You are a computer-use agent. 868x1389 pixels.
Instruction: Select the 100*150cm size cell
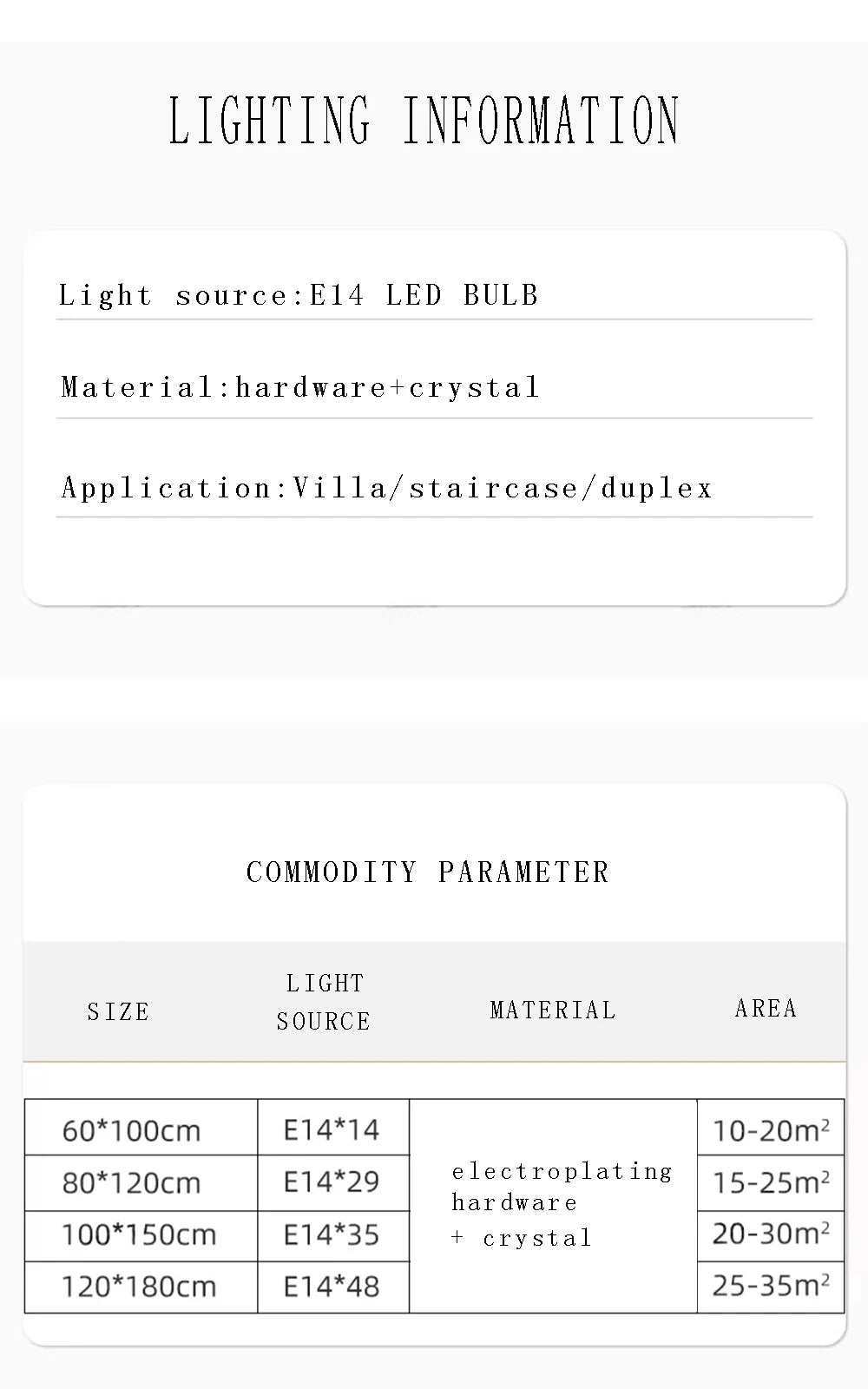click(141, 1236)
